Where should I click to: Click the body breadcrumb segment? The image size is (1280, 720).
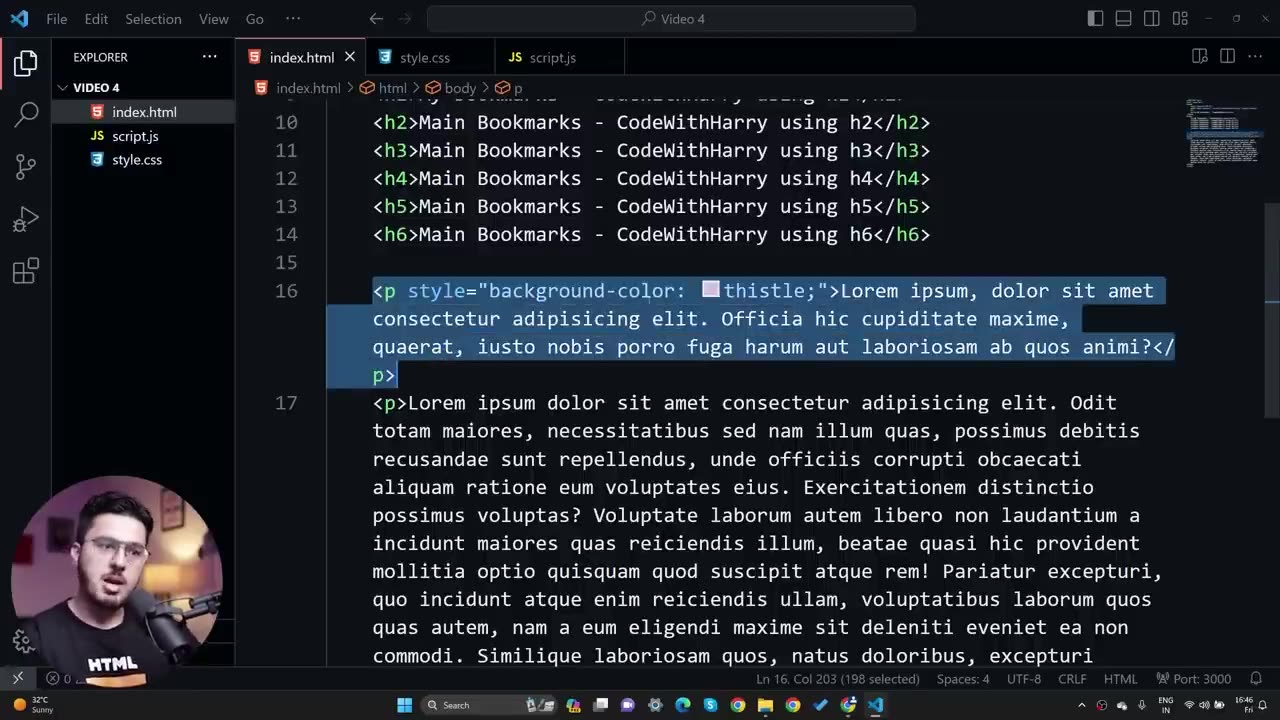pyautogui.click(x=452, y=88)
